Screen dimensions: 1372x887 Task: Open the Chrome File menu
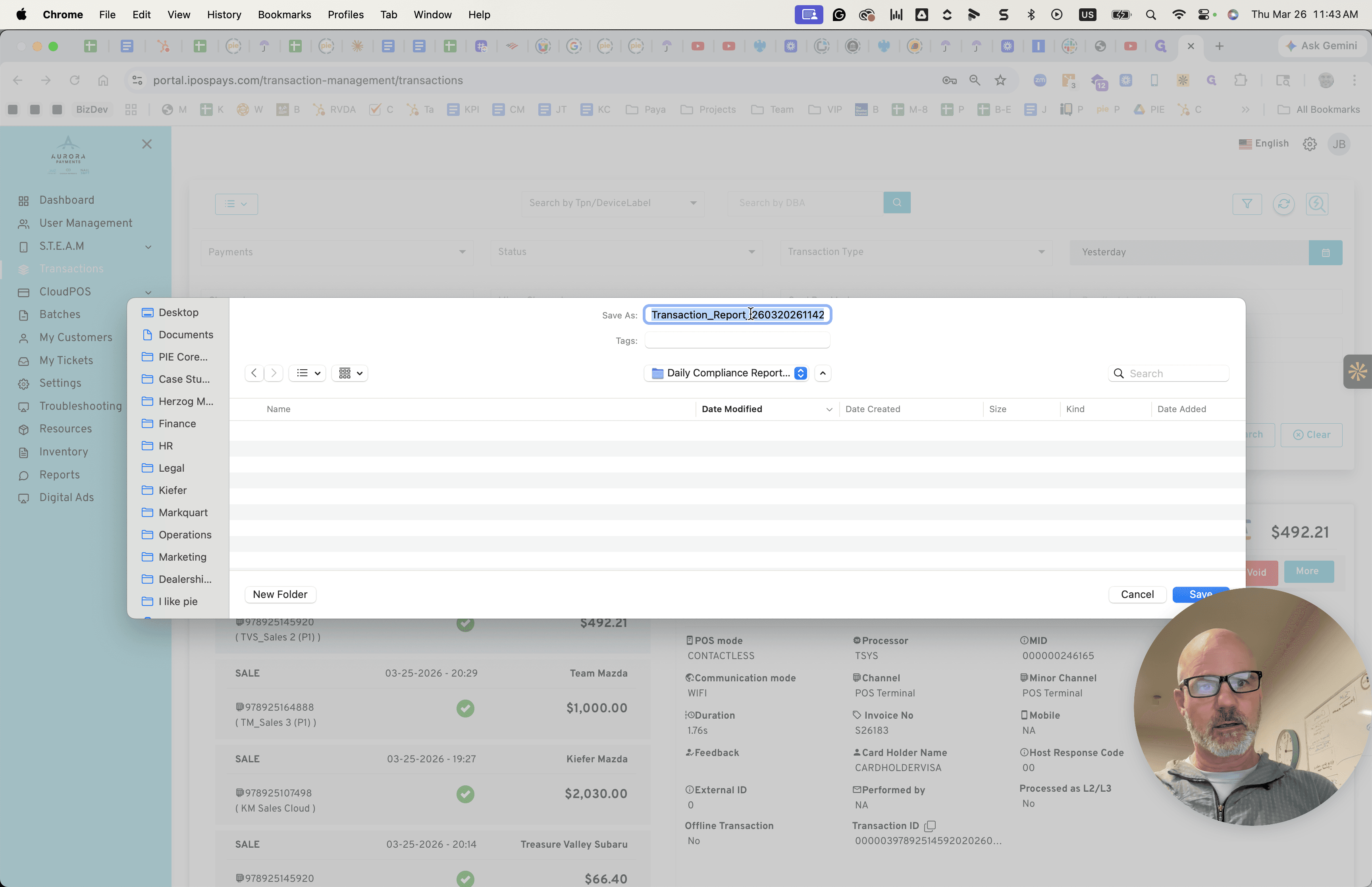[107, 14]
